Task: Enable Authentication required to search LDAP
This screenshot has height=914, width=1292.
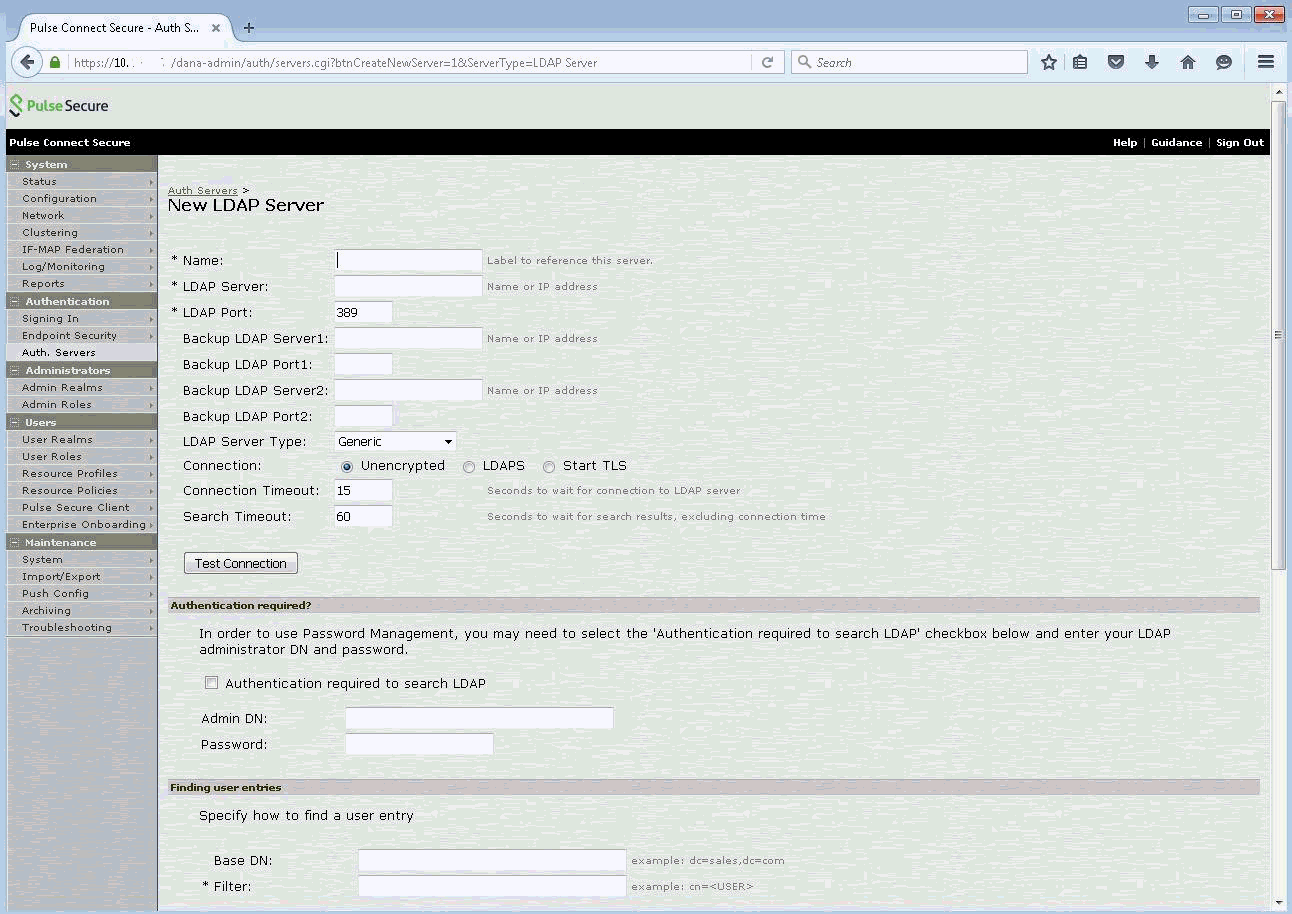Action: (x=211, y=683)
